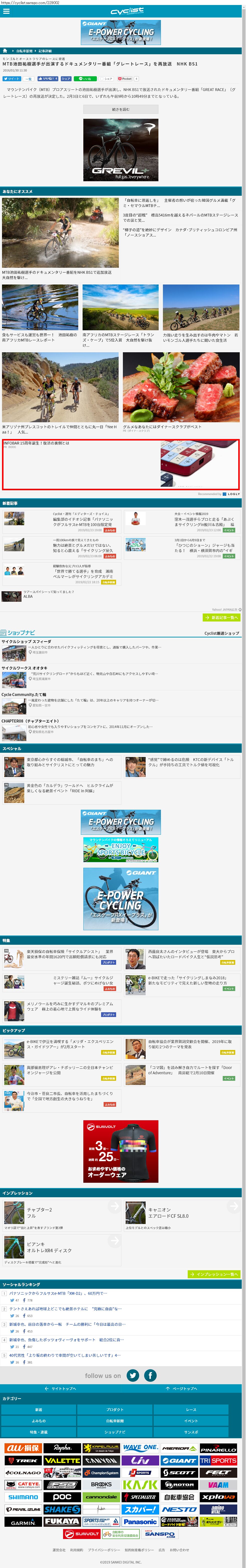
Task: Select the レース category
Action: (191, 1410)
